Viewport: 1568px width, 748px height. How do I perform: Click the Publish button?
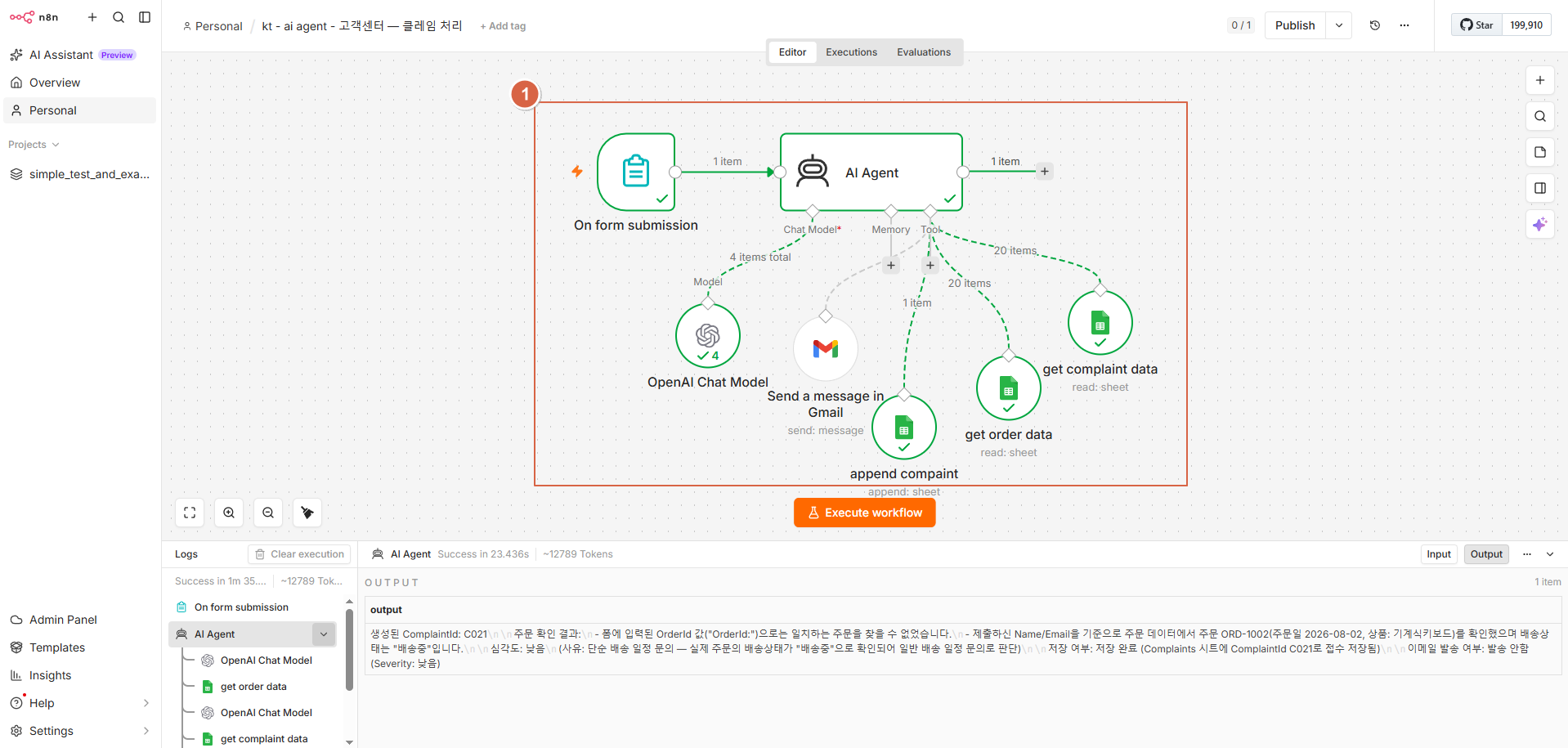tap(1295, 25)
